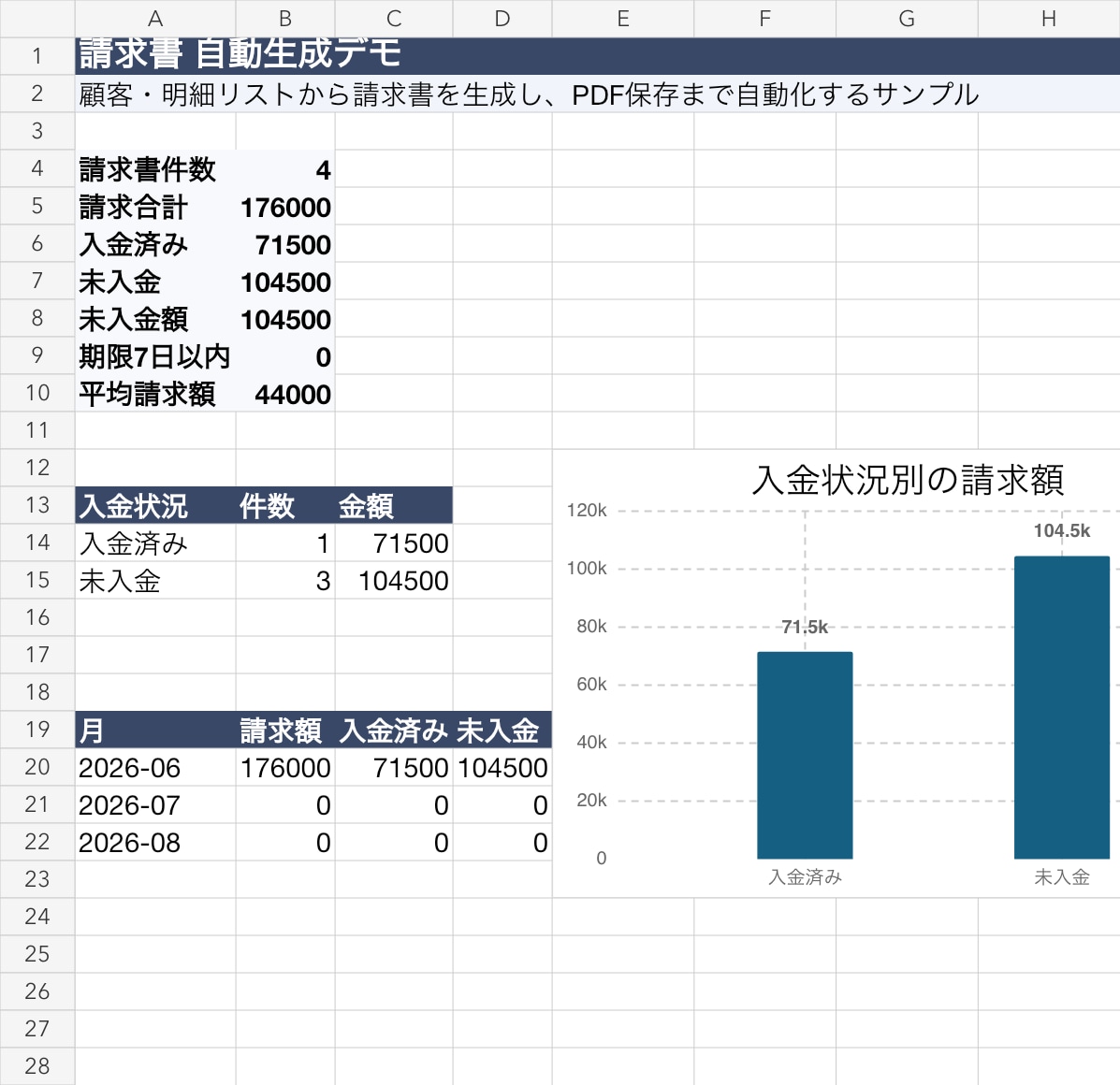Select the value 4 beside 請求書件数
The width and height of the screenshot is (1120, 1085).
[x=285, y=168]
